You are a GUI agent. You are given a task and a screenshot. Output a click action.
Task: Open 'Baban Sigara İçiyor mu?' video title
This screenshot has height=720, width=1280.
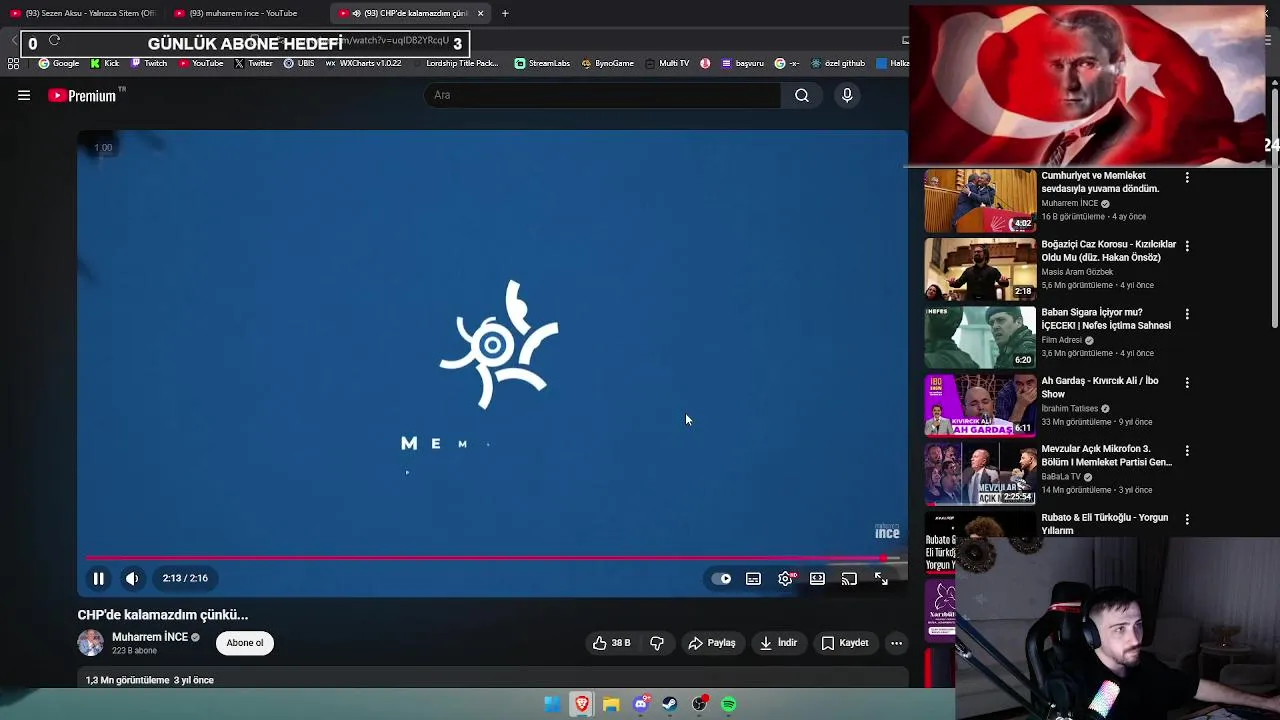(1106, 319)
